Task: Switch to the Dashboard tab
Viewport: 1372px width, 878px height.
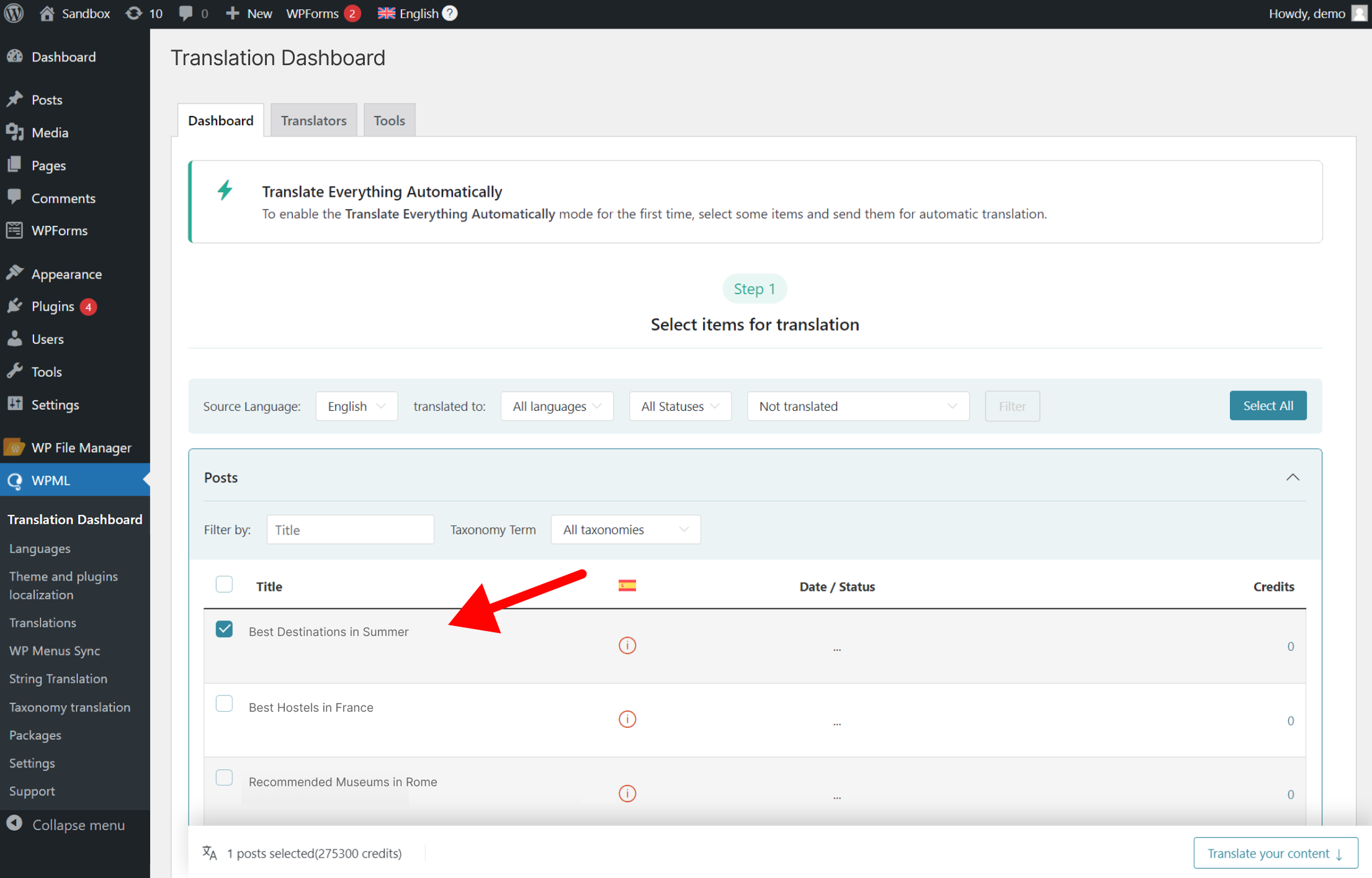Action: (221, 120)
